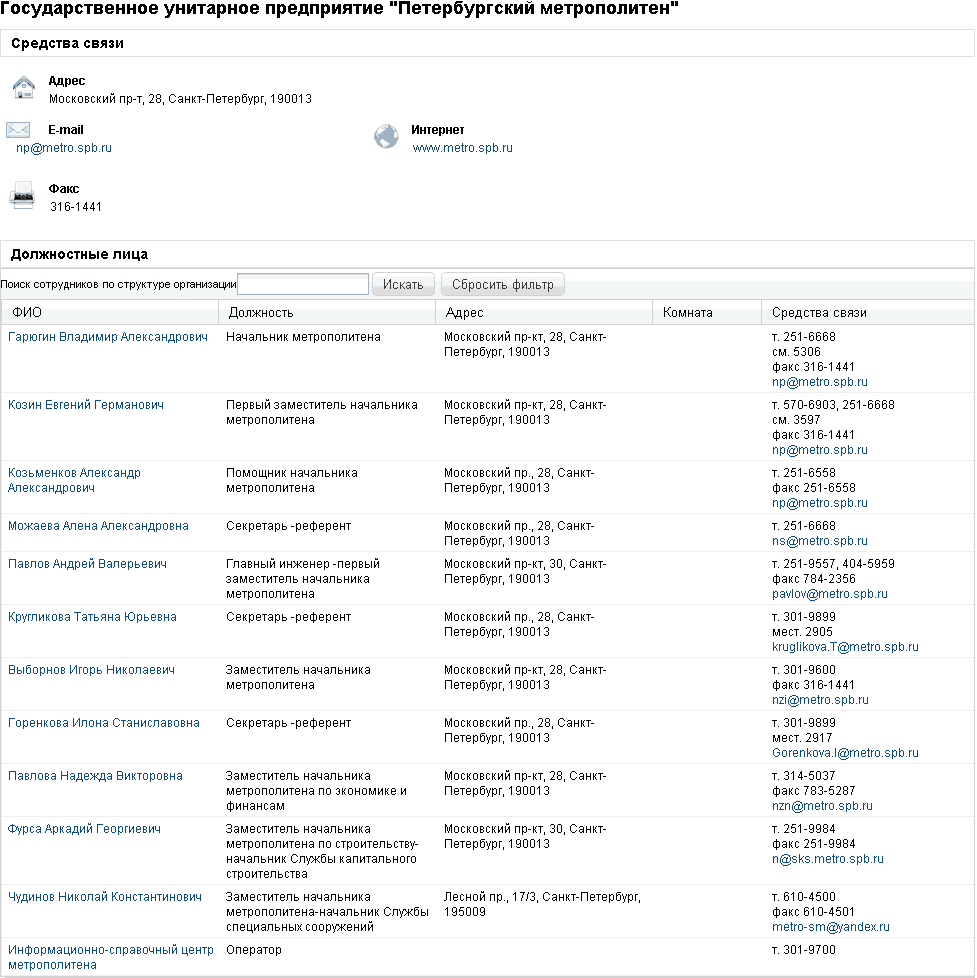
Task: Open the www.metro.spb.ru website link
Action: pos(462,148)
